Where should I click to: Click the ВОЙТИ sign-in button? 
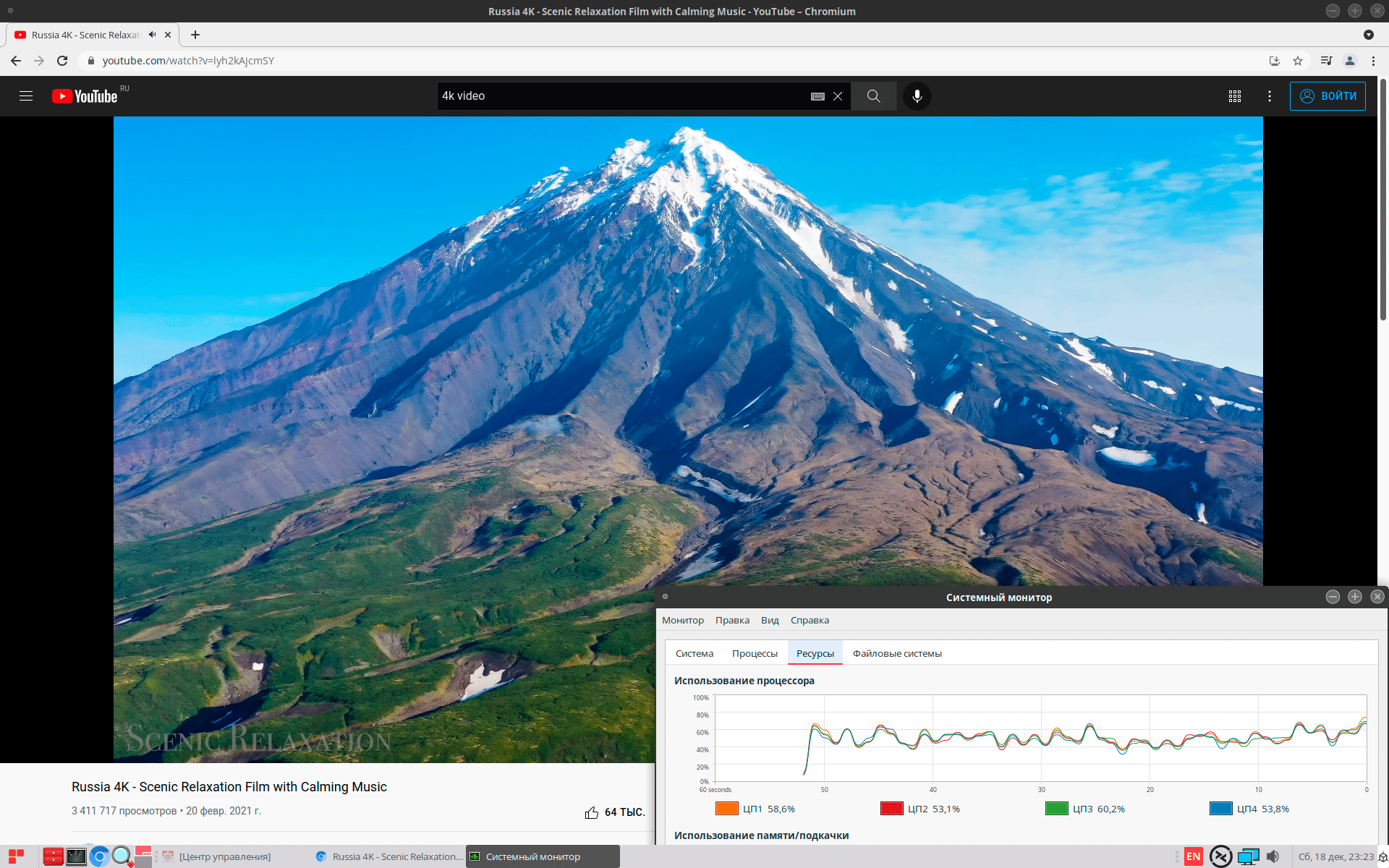[1328, 96]
